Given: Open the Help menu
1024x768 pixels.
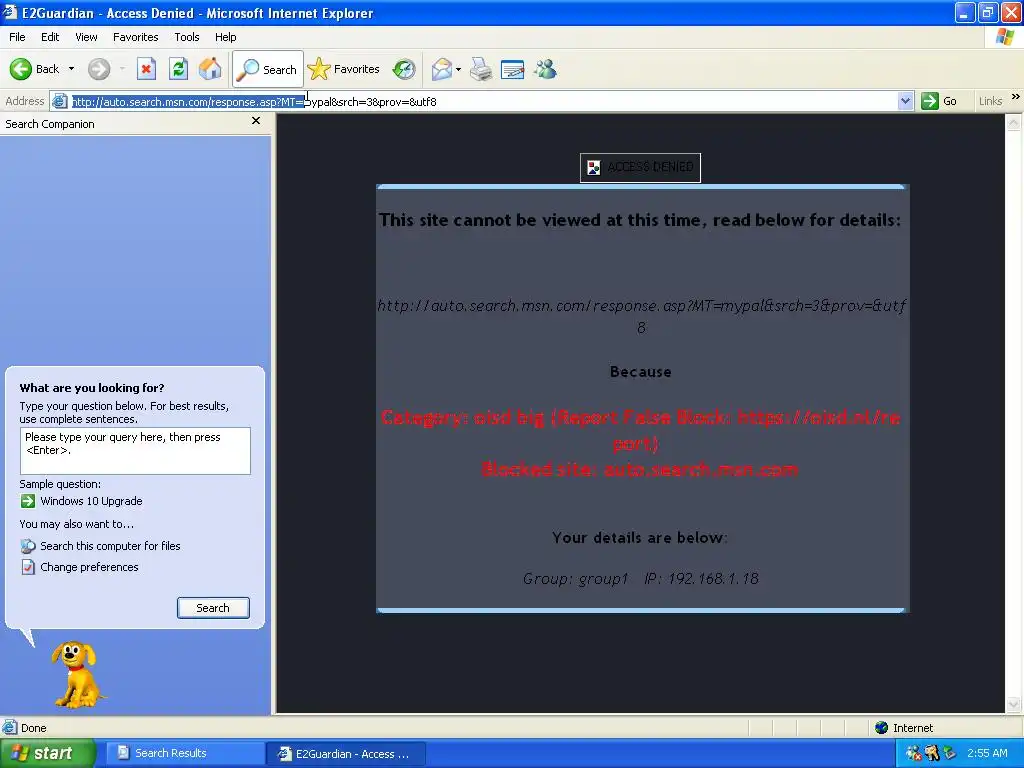Looking at the screenshot, I should [x=225, y=37].
